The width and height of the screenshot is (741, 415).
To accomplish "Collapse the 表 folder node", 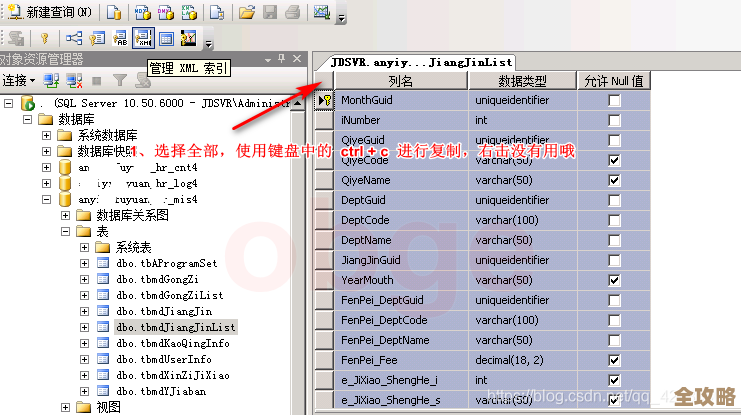I will tap(65, 232).
